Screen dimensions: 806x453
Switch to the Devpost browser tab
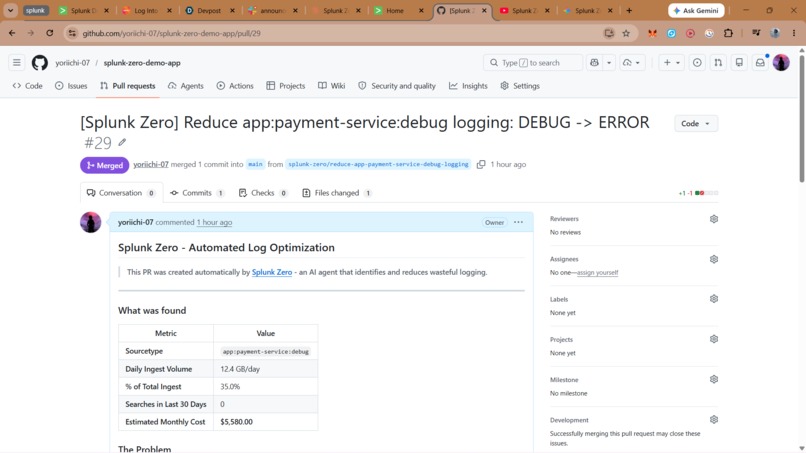click(209, 10)
